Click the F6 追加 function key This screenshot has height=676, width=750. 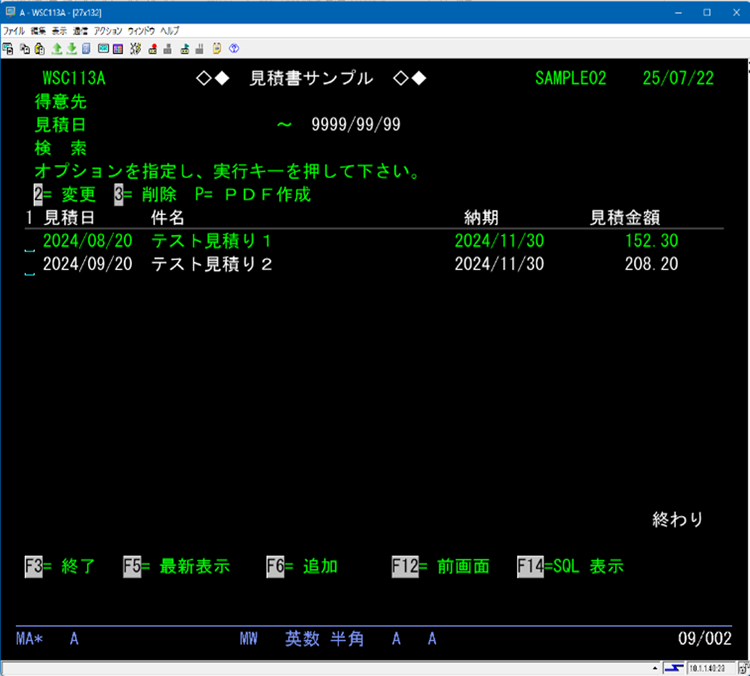(x=301, y=566)
